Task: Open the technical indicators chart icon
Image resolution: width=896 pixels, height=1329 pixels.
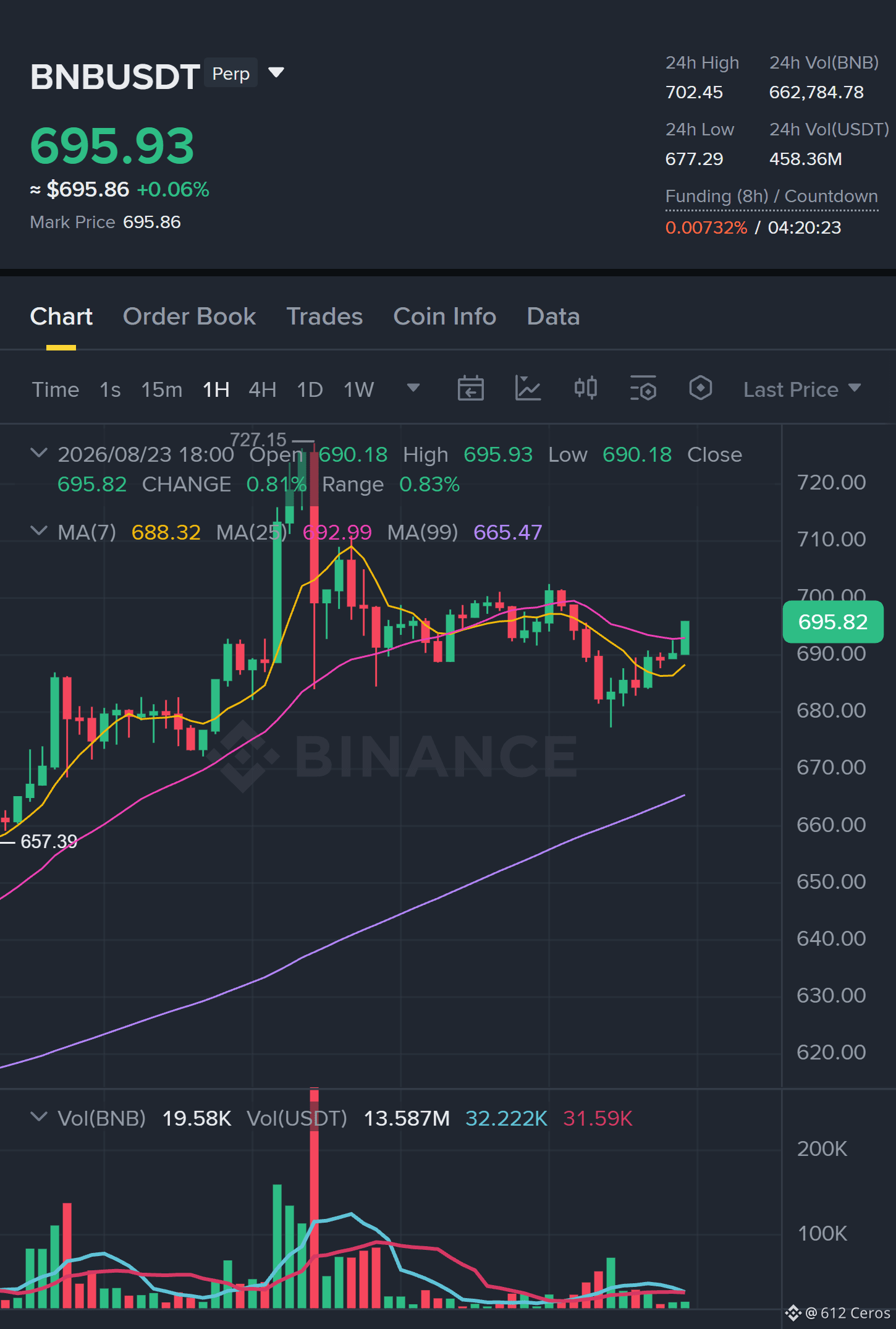Action: [528, 389]
